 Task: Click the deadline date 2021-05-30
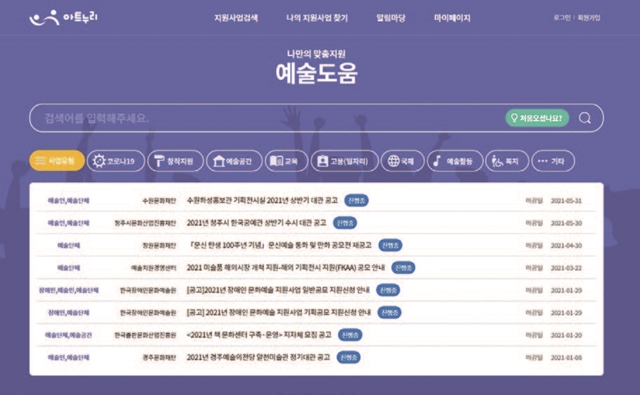pos(566,223)
